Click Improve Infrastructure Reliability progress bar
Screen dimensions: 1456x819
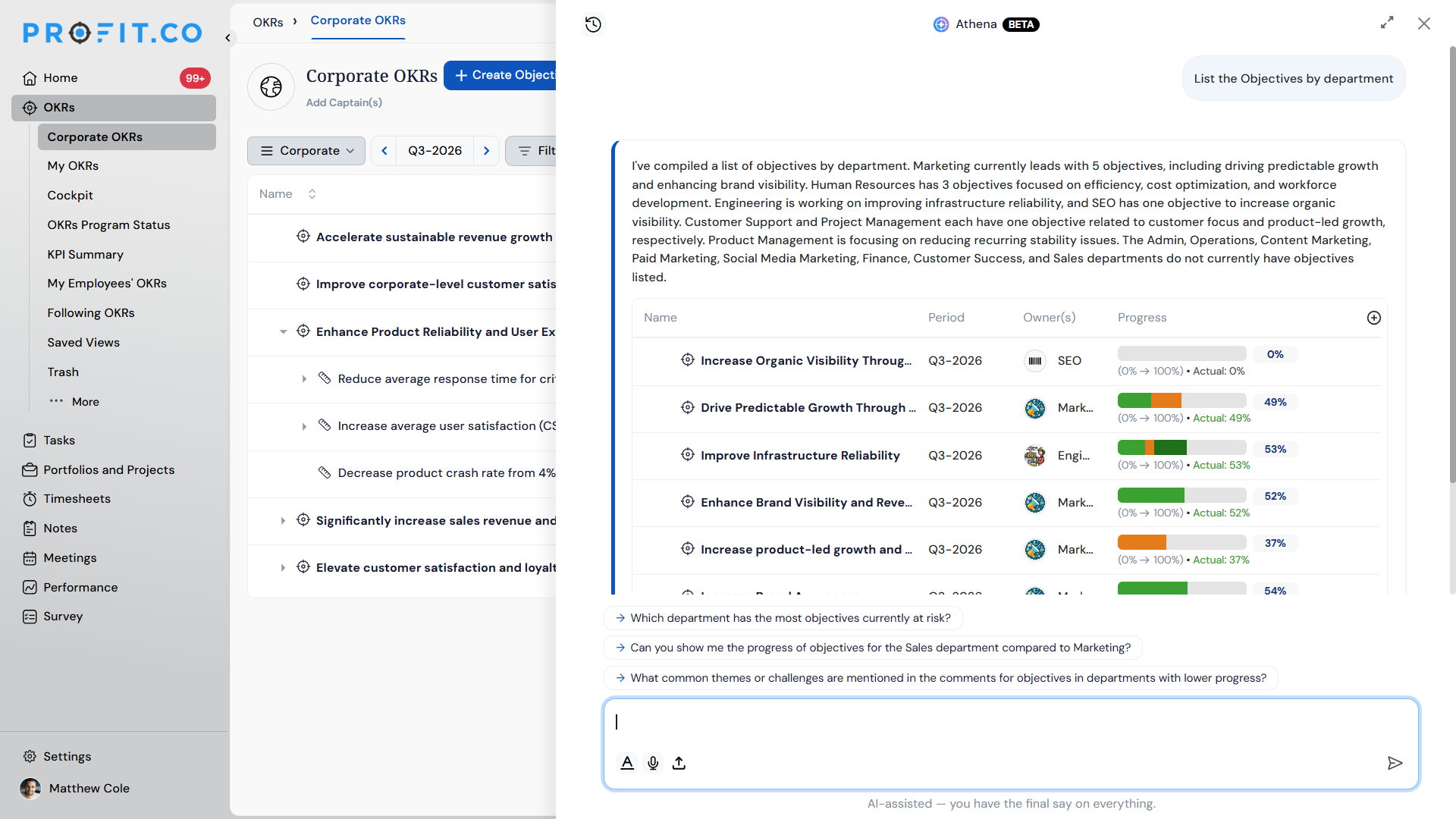pos(1181,447)
